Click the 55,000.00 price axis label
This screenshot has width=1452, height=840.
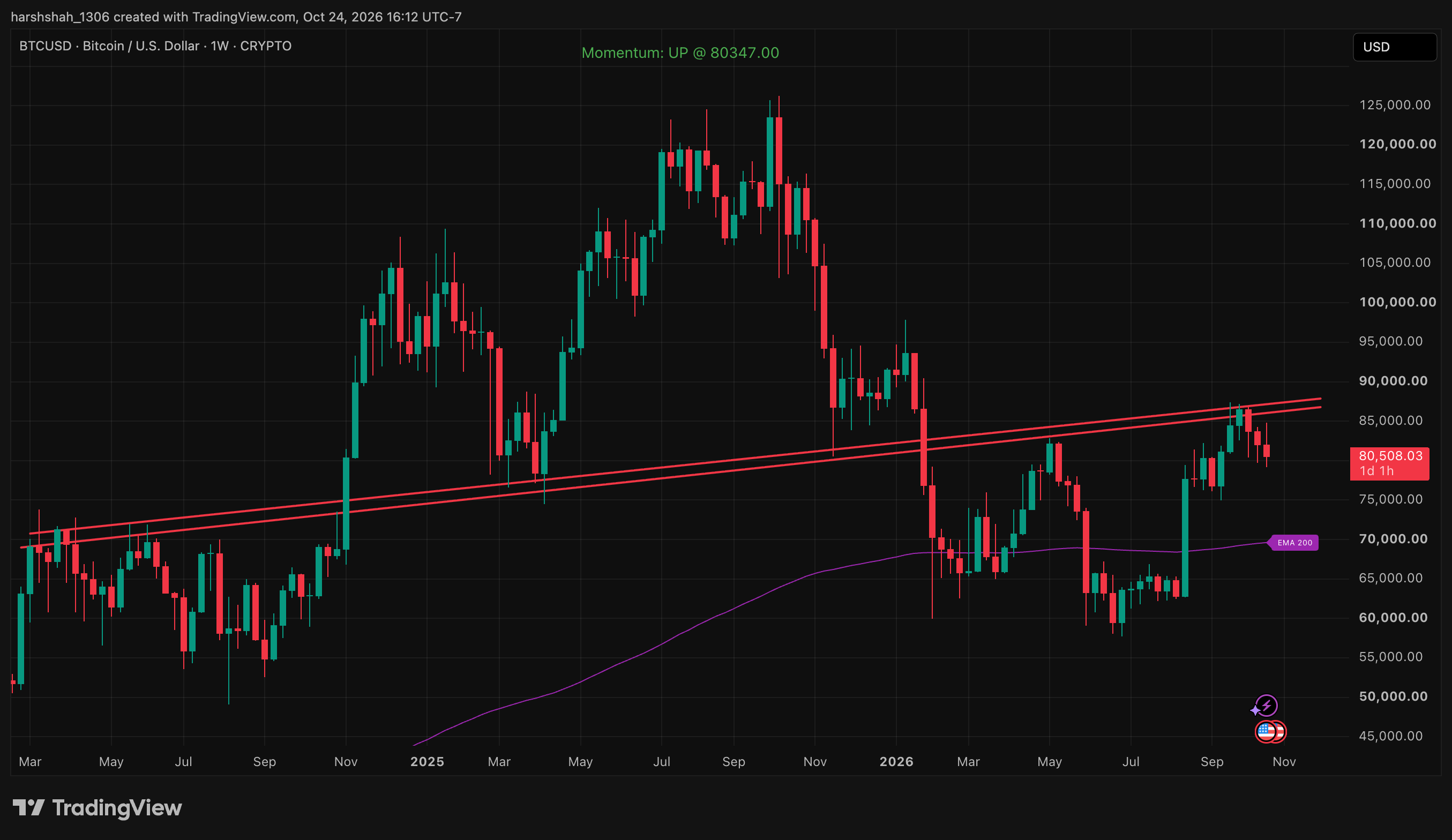coord(1391,657)
